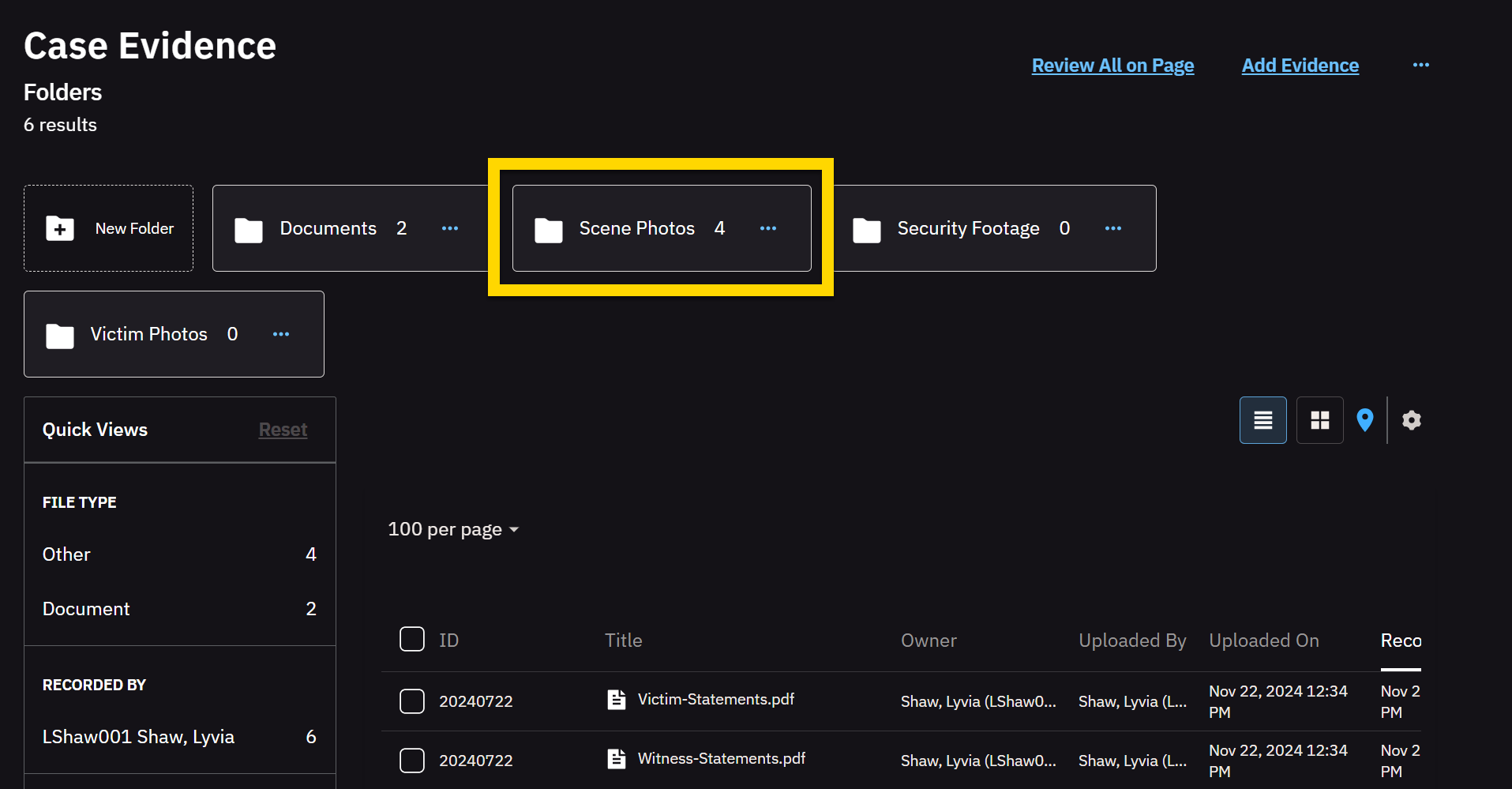Screen dimensions: 1512x789
Task: Open the page-level more options menu
Action: pyautogui.click(x=1421, y=65)
